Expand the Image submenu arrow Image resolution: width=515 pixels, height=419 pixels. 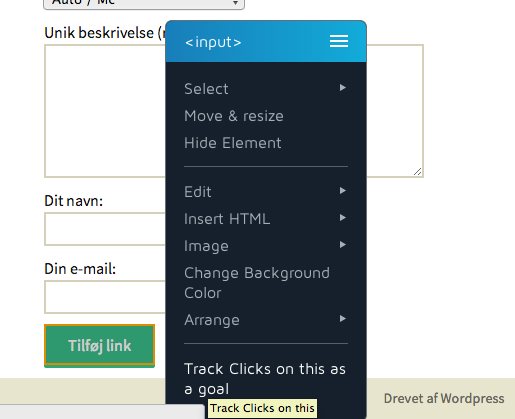343,245
